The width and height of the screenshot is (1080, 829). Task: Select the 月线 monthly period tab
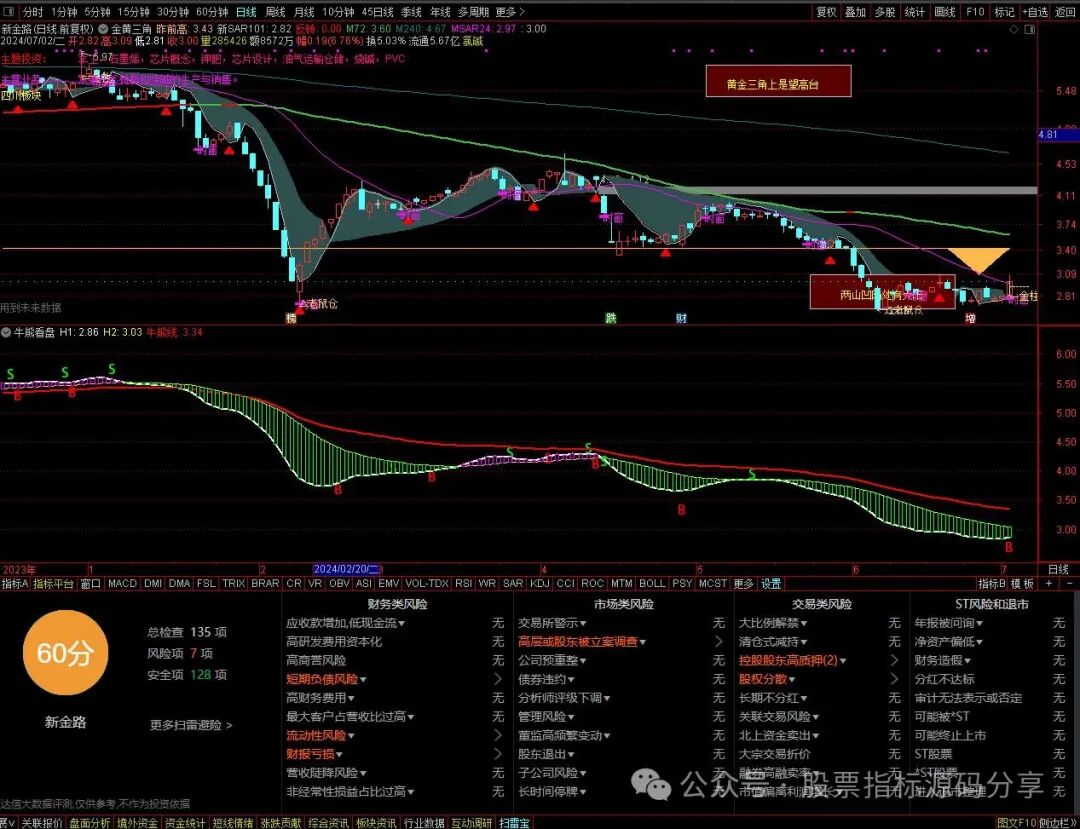(x=304, y=12)
